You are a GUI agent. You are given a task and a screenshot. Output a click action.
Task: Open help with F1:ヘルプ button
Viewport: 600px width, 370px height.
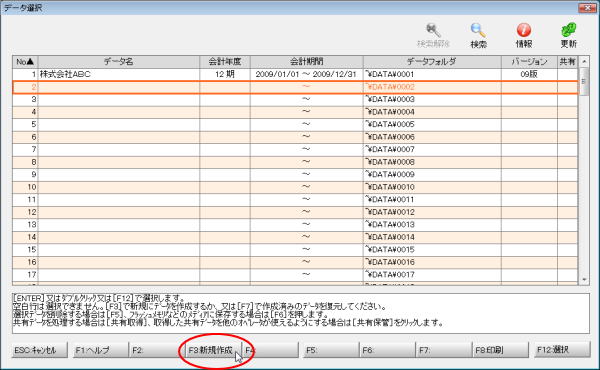coord(100,350)
